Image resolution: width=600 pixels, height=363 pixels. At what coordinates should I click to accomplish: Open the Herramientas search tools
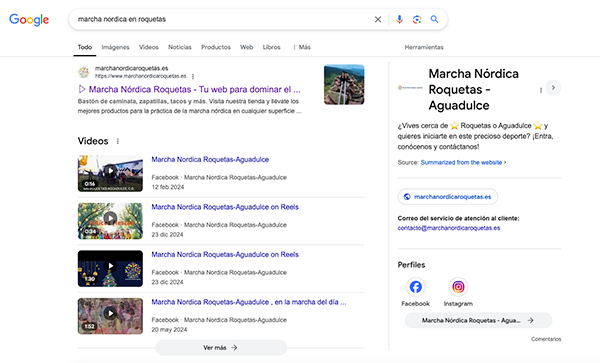tap(424, 47)
